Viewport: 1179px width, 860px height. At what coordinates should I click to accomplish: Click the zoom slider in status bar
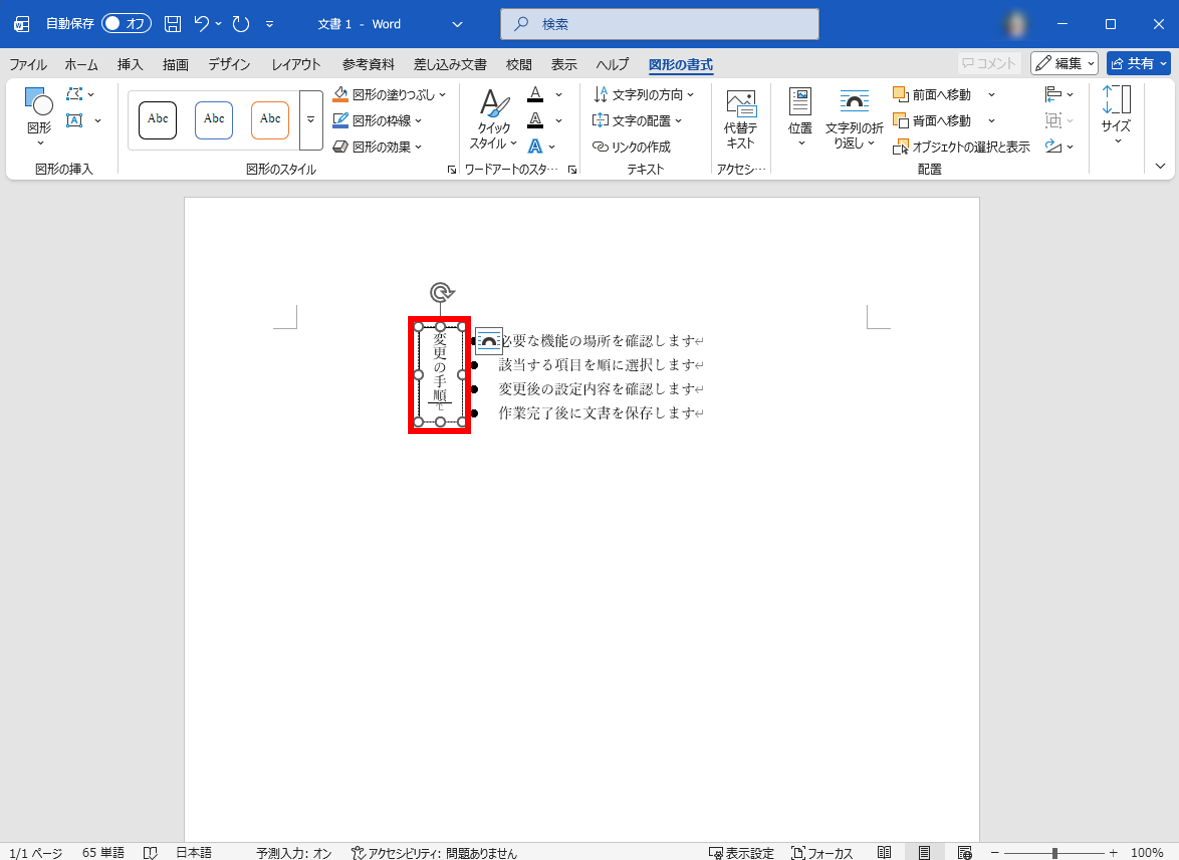coord(1054,852)
